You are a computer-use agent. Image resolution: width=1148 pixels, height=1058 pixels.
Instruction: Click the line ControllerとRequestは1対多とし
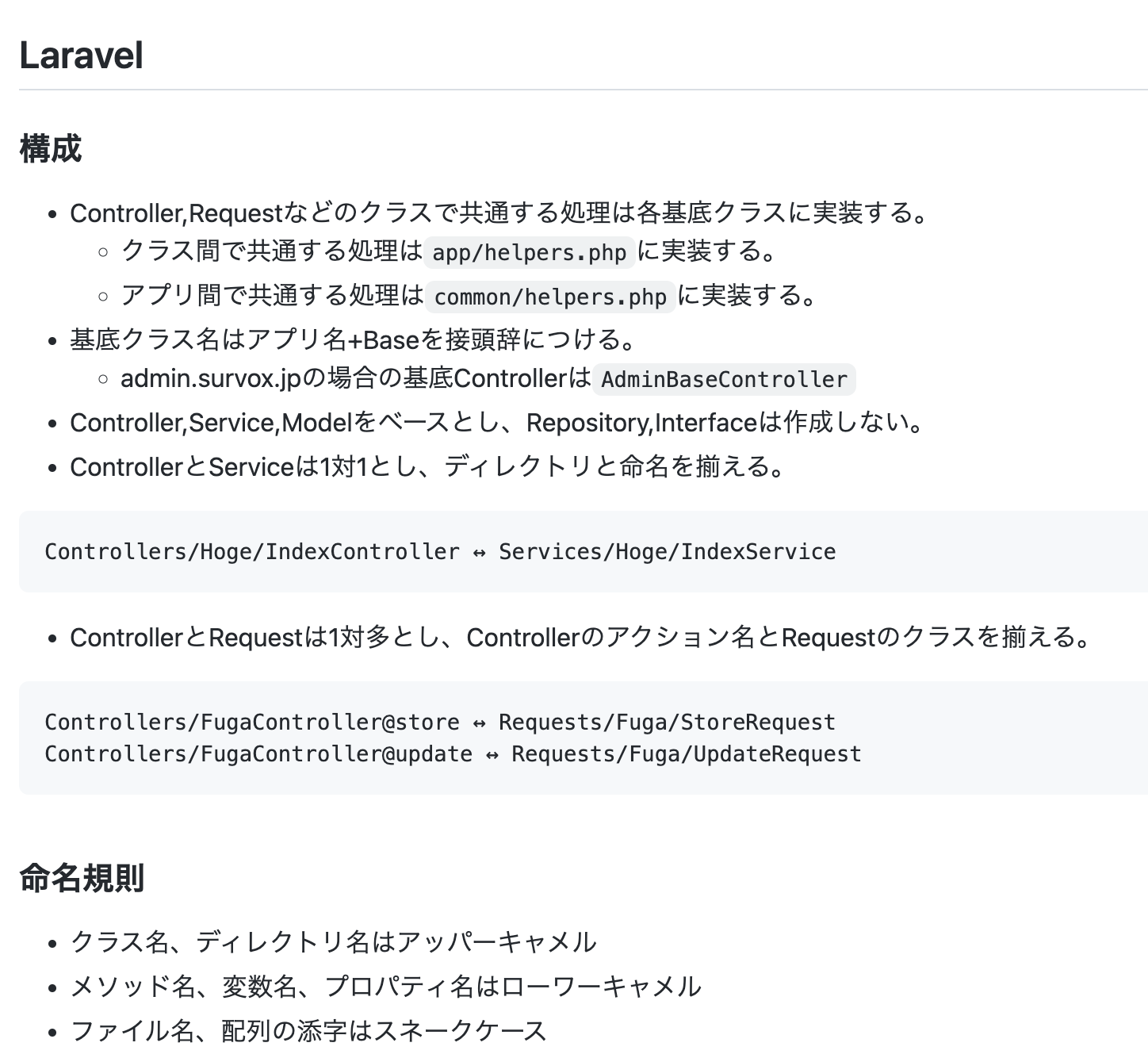(581, 637)
